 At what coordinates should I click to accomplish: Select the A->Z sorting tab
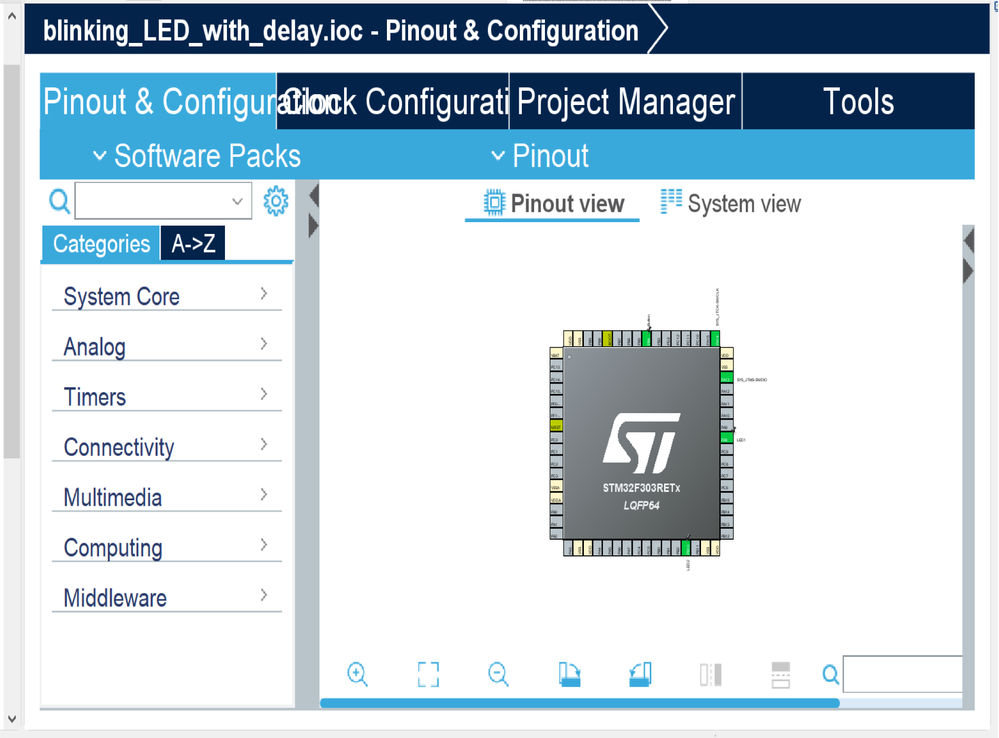(x=193, y=243)
